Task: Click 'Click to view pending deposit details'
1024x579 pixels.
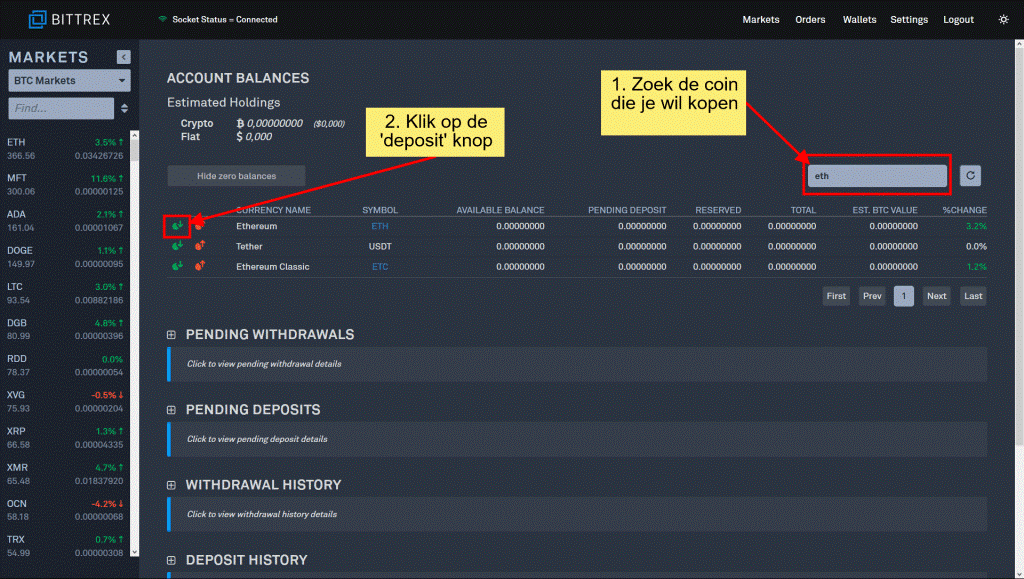Action: point(257,439)
